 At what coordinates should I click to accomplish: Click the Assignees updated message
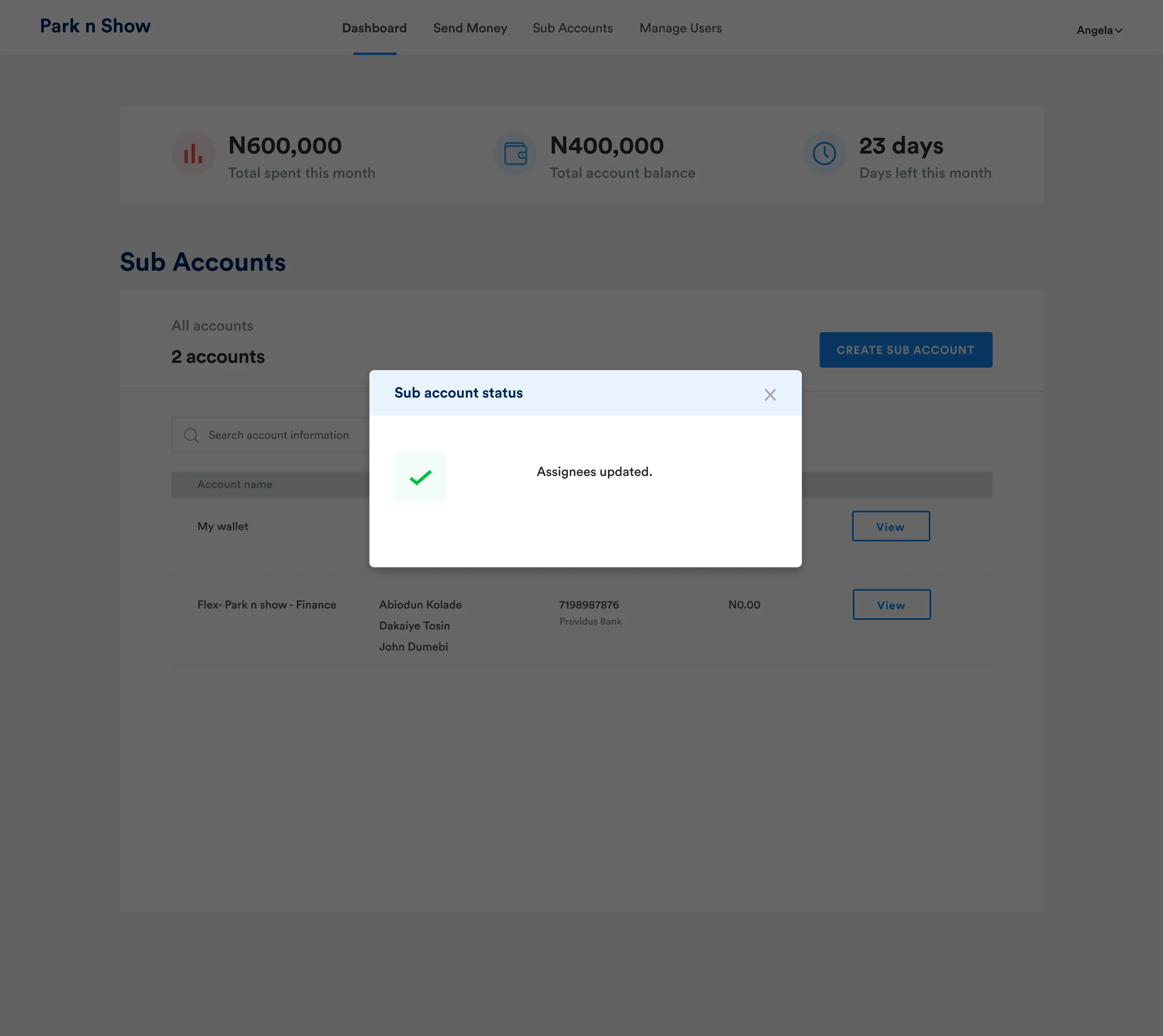(595, 472)
